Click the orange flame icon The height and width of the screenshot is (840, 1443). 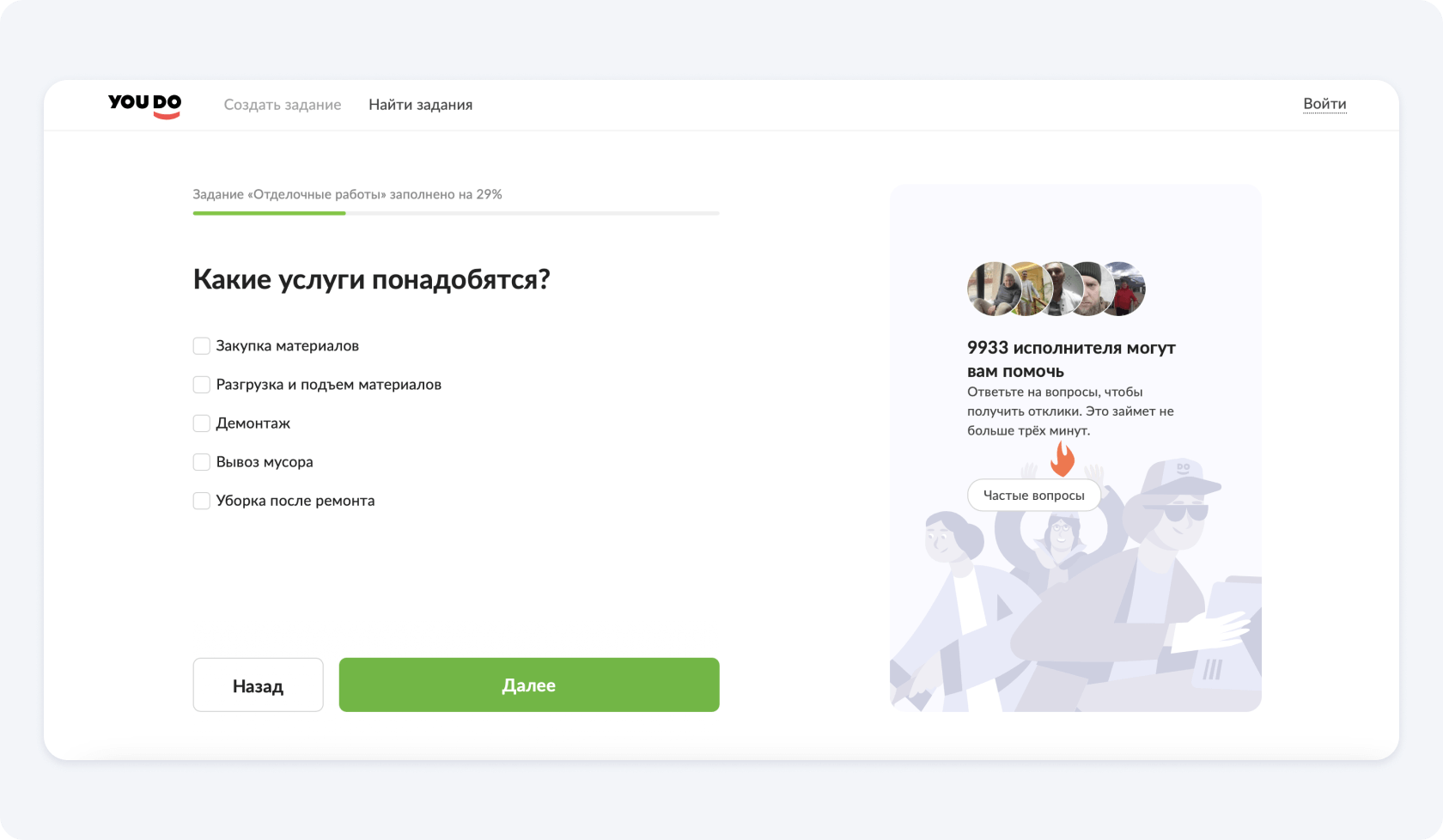click(1063, 459)
